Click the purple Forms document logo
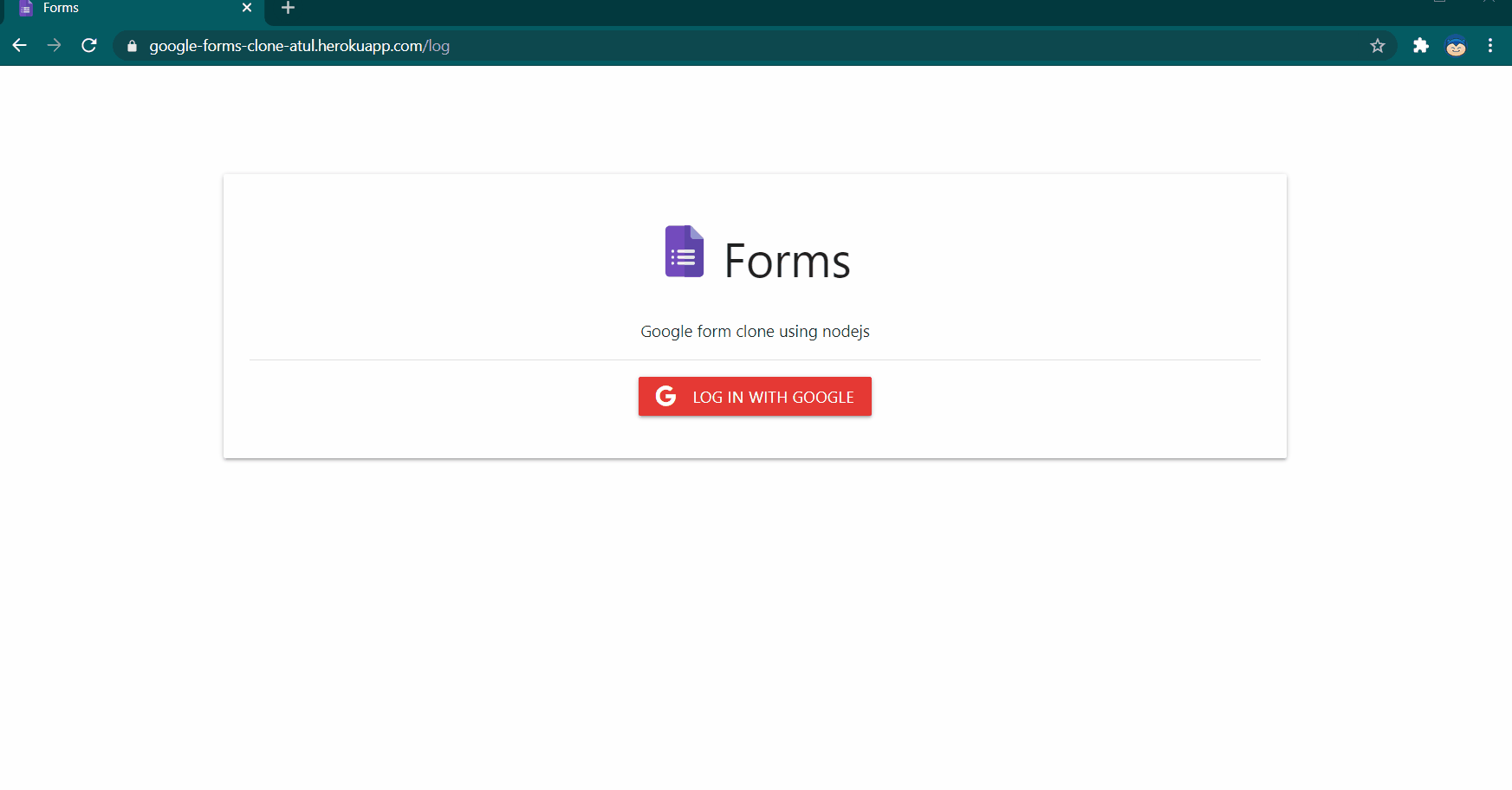 click(684, 251)
